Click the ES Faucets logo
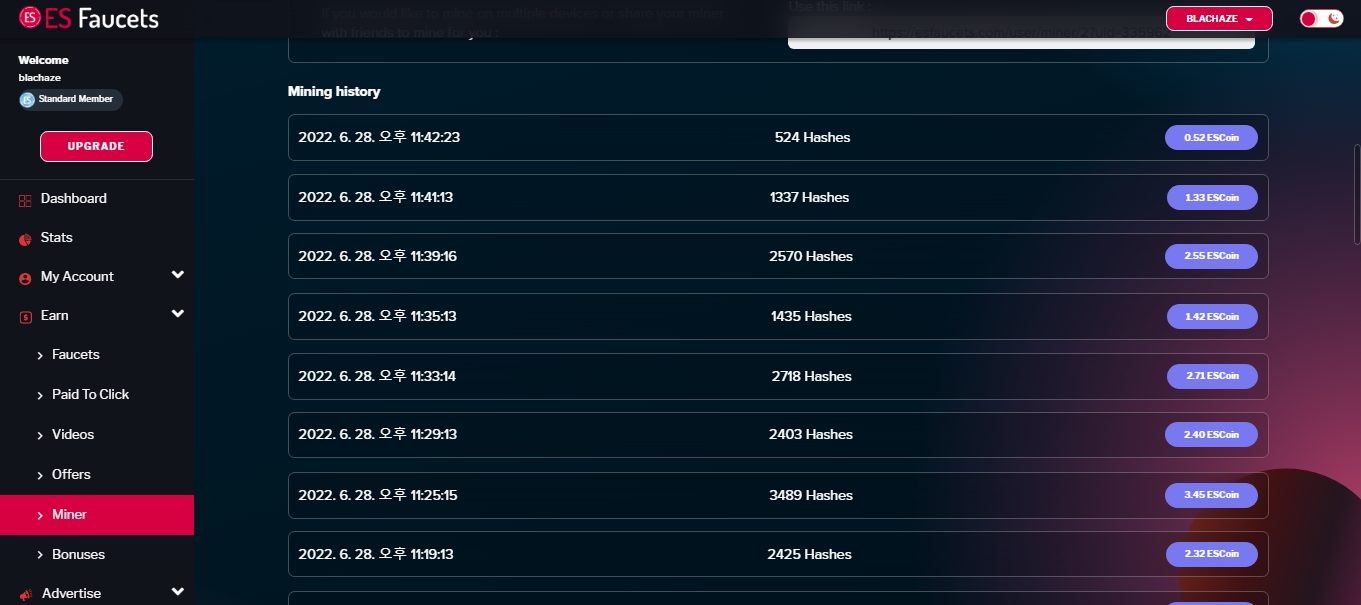 [88, 18]
